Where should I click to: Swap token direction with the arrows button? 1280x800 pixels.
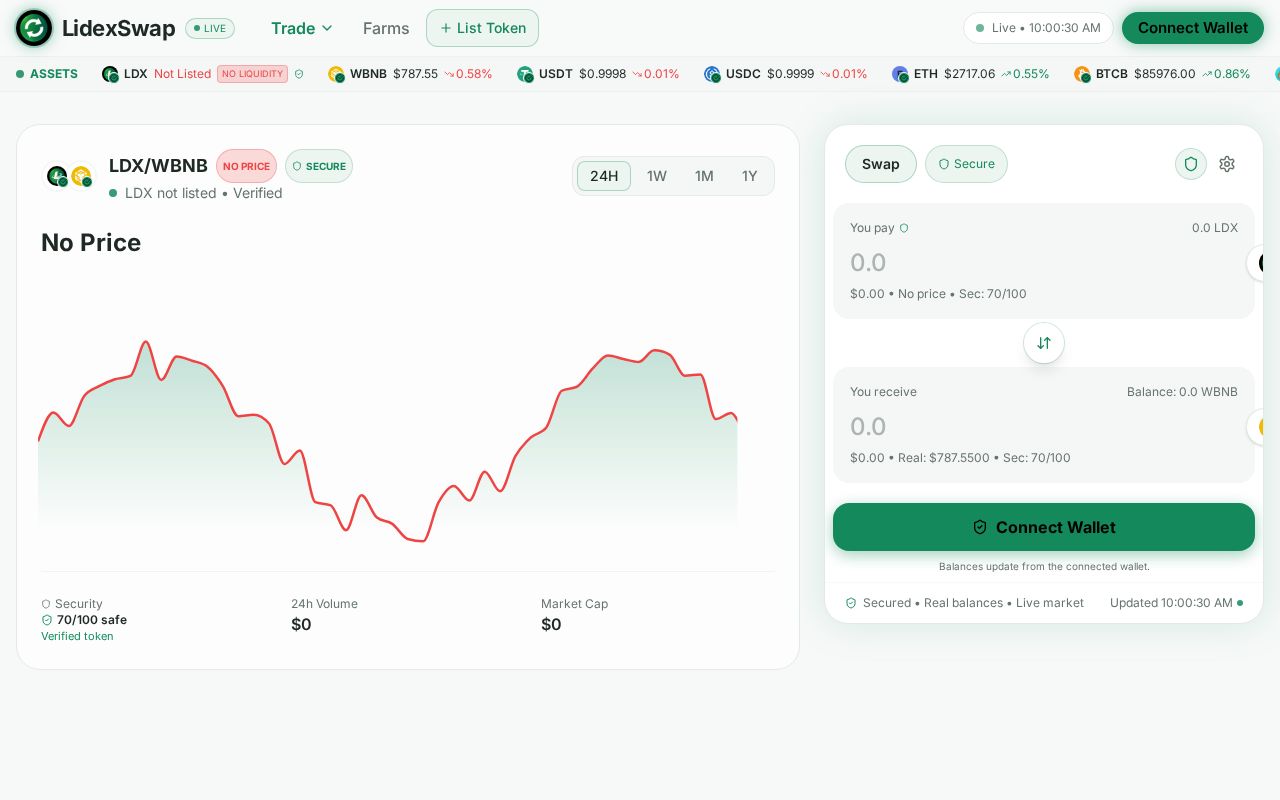[x=1044, y=343]
